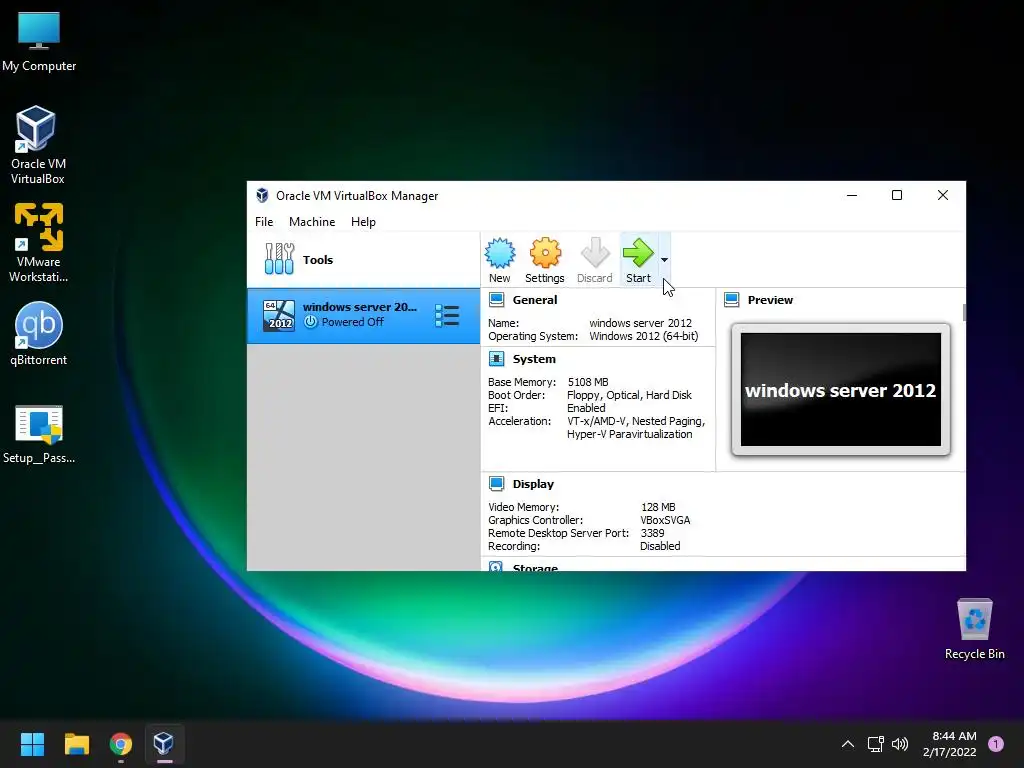Viewport: 1024px width, 768px height.
Task: Click VirtualBox taskbar icon
Action: click(164, 744)
